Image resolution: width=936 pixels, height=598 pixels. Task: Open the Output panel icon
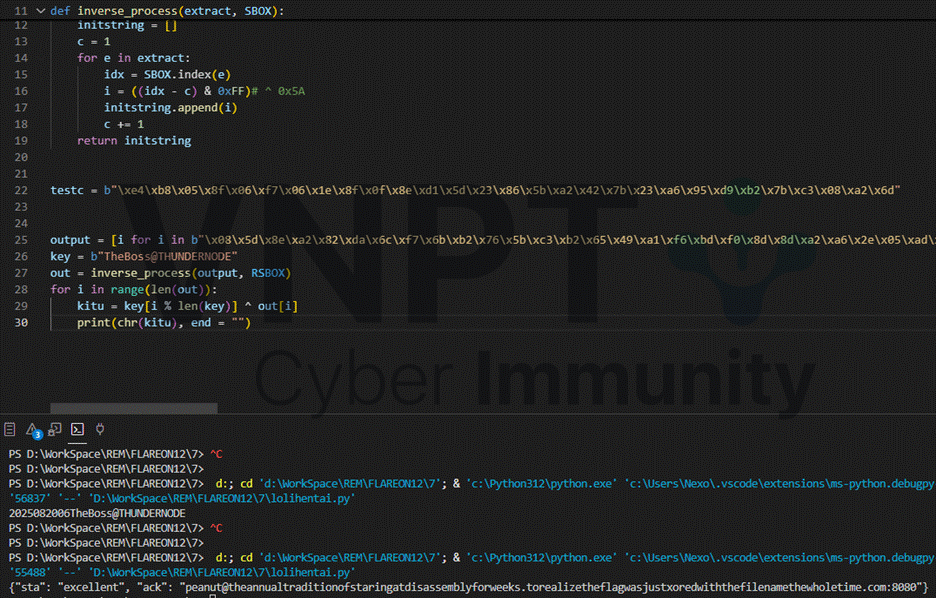[10, 429]
